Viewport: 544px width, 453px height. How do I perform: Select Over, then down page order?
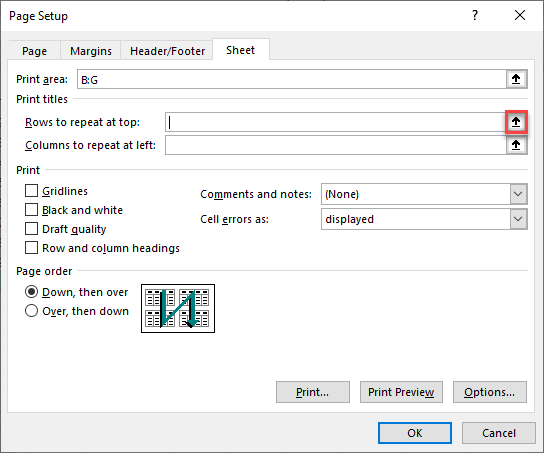32,311
